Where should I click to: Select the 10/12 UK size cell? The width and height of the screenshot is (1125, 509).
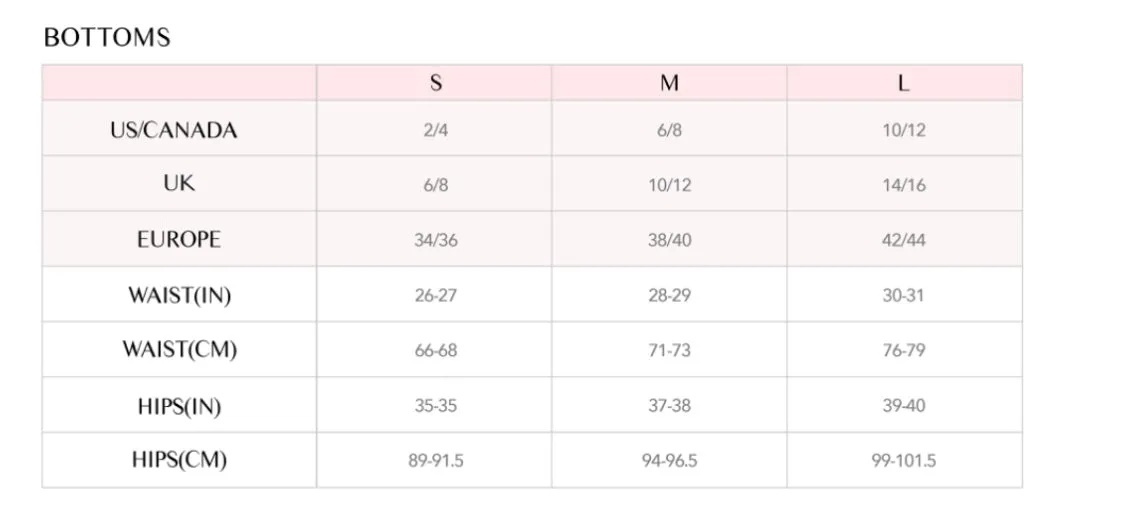click(x=669, y=185)
